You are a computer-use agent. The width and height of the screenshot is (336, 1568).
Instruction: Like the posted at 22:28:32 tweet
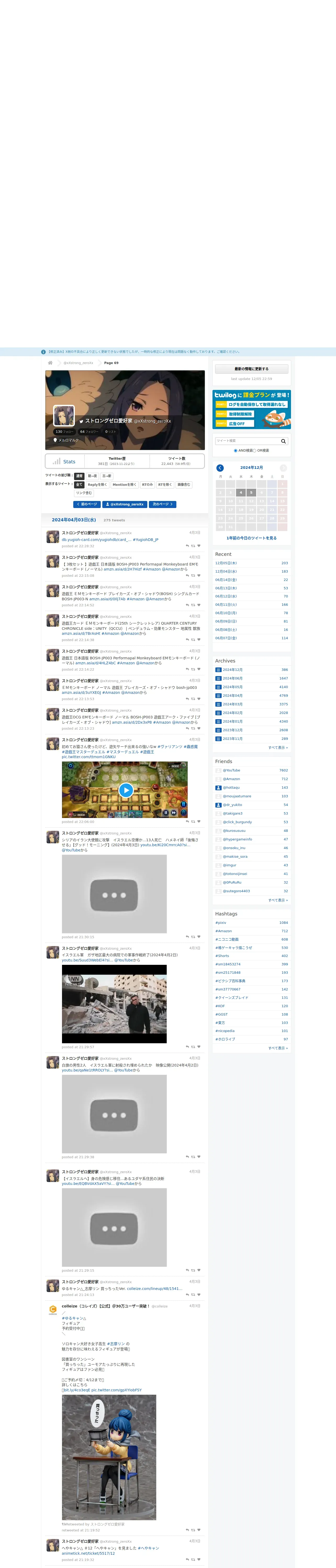click(199, 546)
